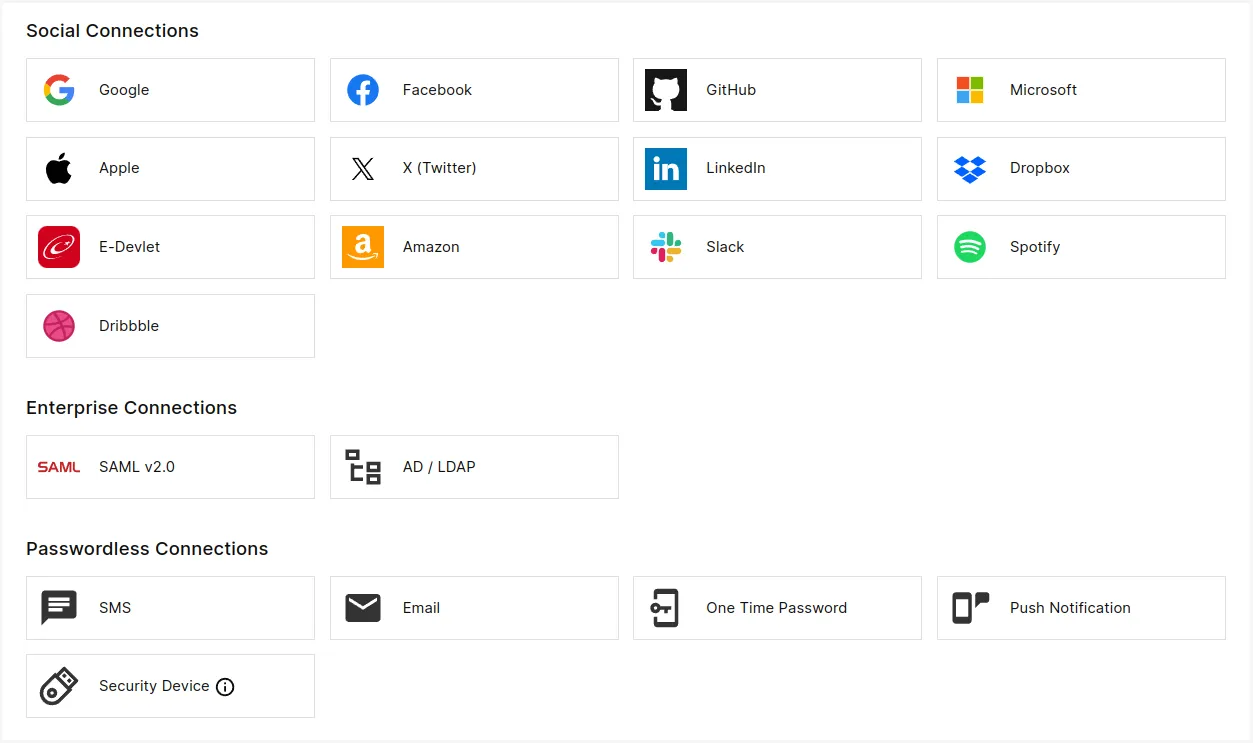
Task: Open the One Time Password option
Action: 777,608
